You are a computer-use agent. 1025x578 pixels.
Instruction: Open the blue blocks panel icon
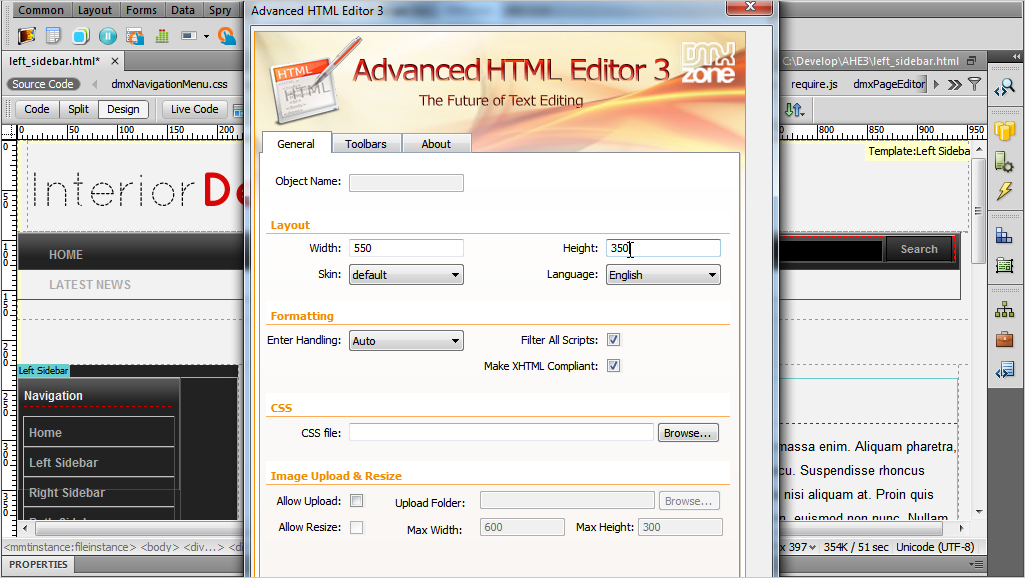coord(1005,235)
